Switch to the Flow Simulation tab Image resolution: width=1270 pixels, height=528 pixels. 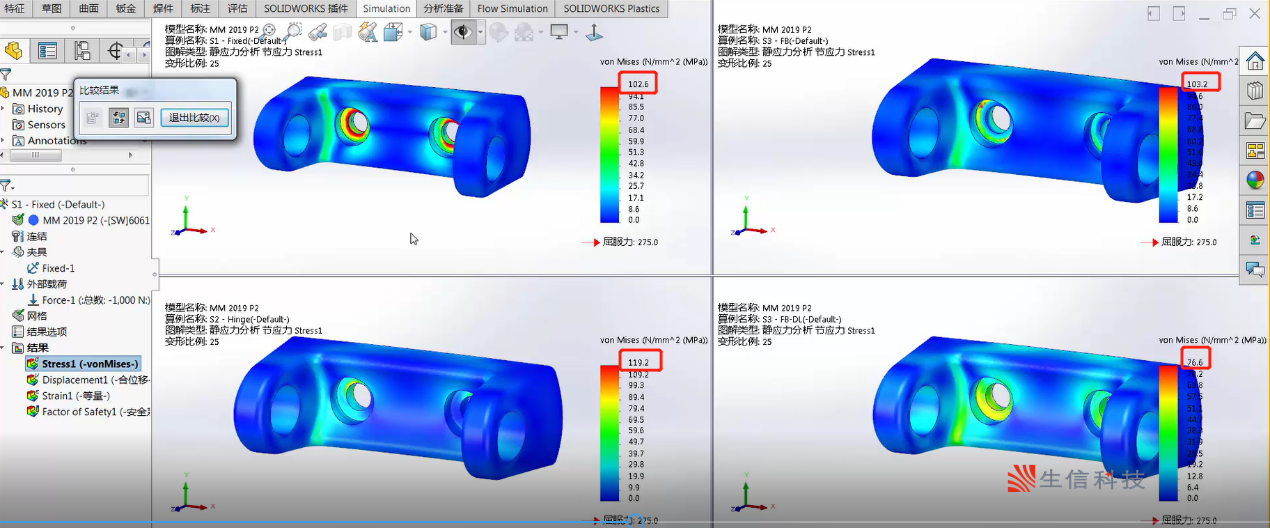[x=512, y=8]
